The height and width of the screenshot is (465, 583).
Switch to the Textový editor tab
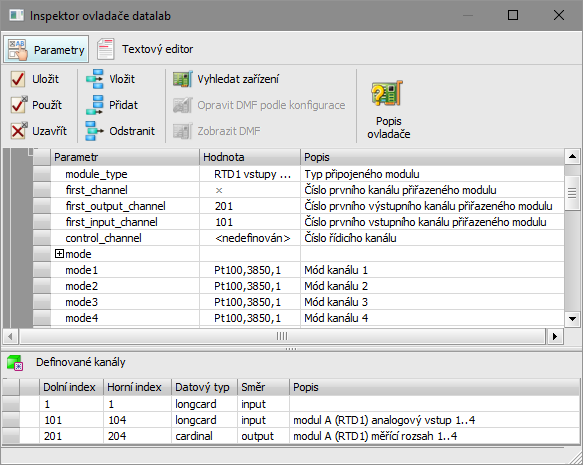point(145,49)
